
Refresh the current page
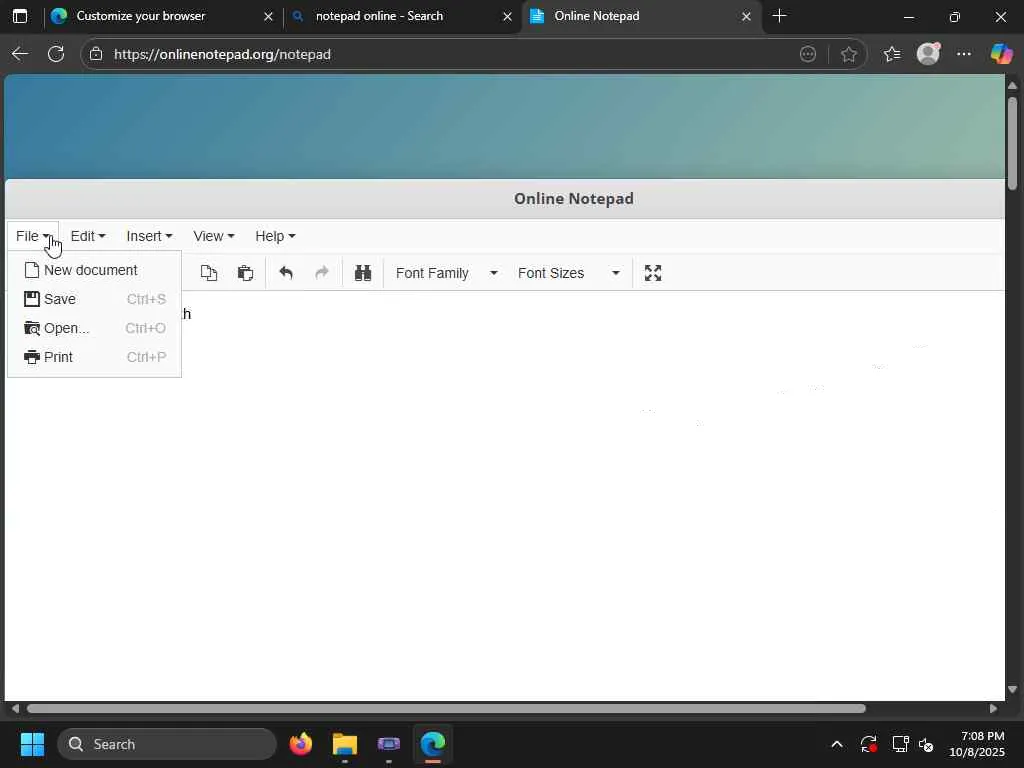[x=56, y=54]
